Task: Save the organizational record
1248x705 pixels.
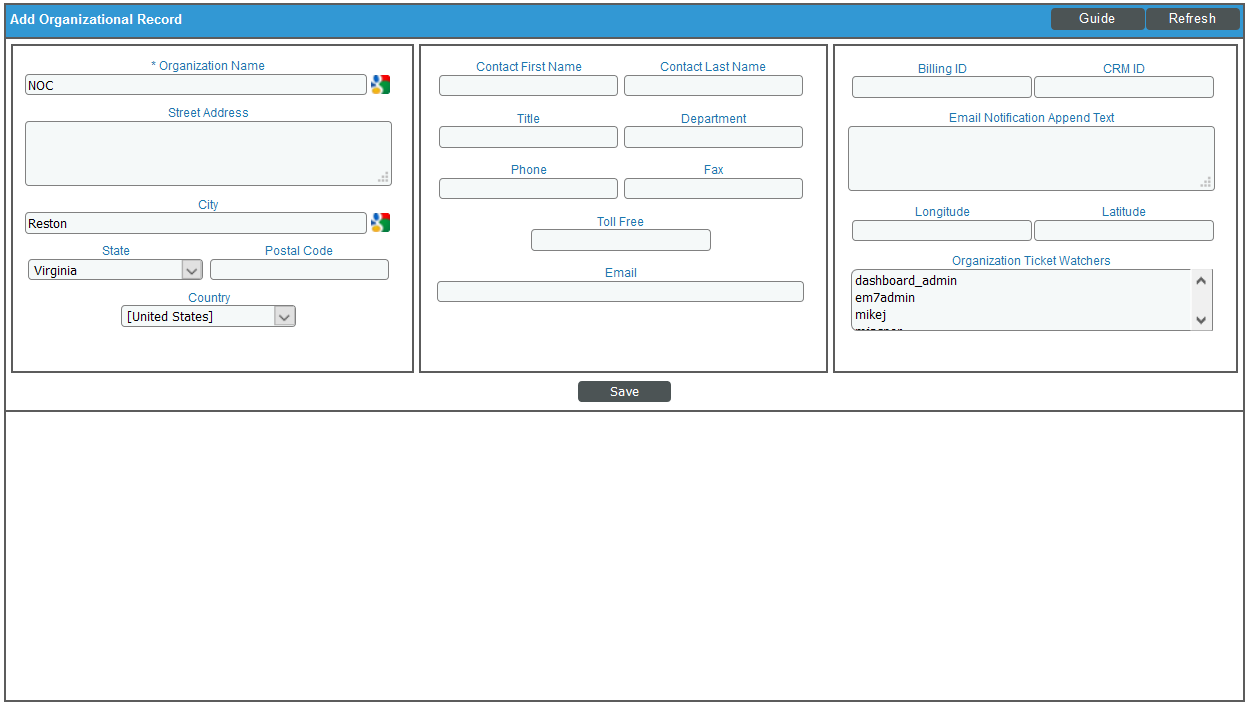Action: 624,392
